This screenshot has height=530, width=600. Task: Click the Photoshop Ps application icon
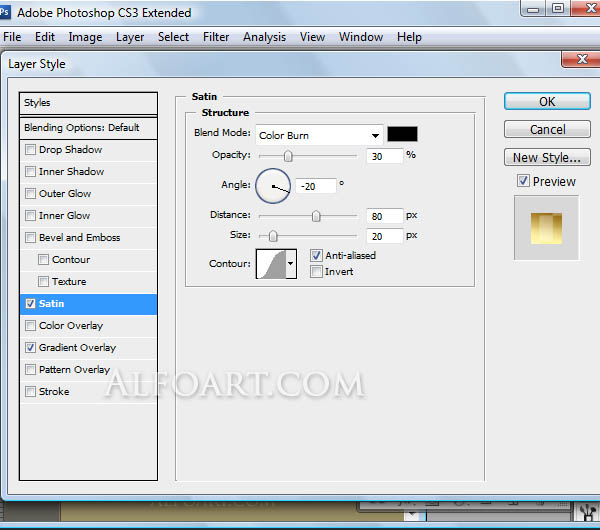tap(4, 12)
